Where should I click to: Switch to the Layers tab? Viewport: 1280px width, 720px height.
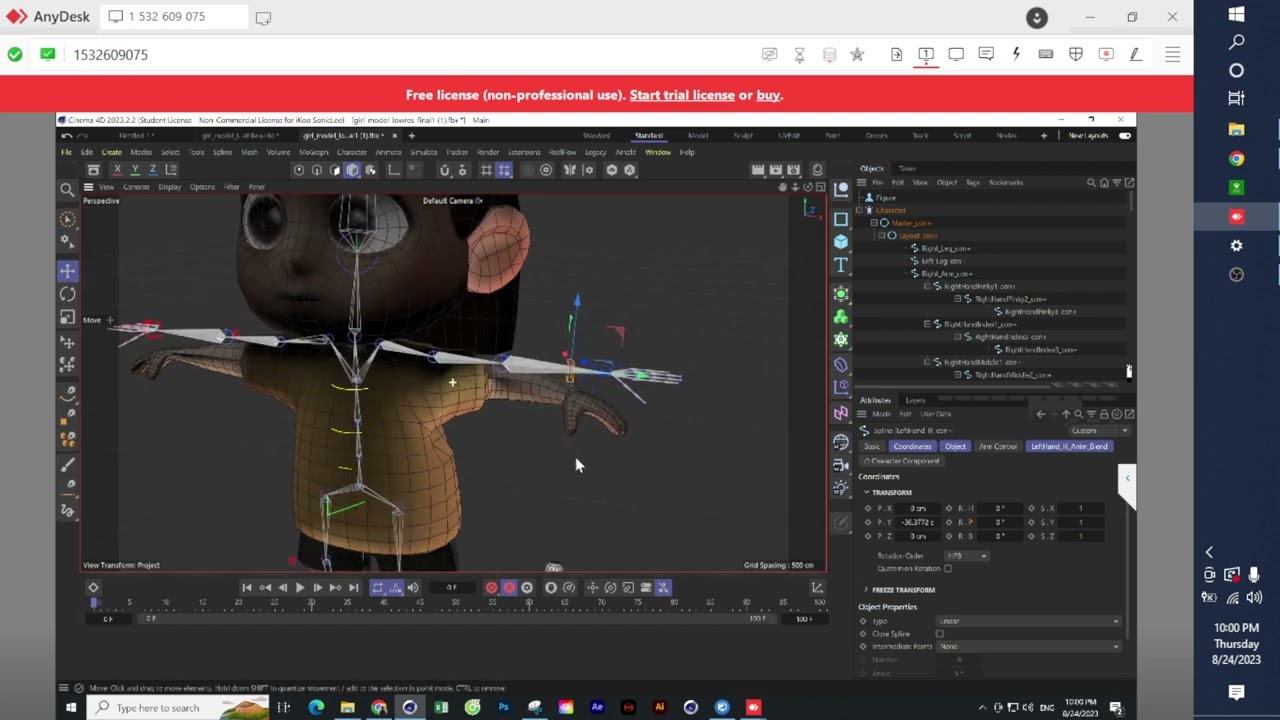(915, 401)
